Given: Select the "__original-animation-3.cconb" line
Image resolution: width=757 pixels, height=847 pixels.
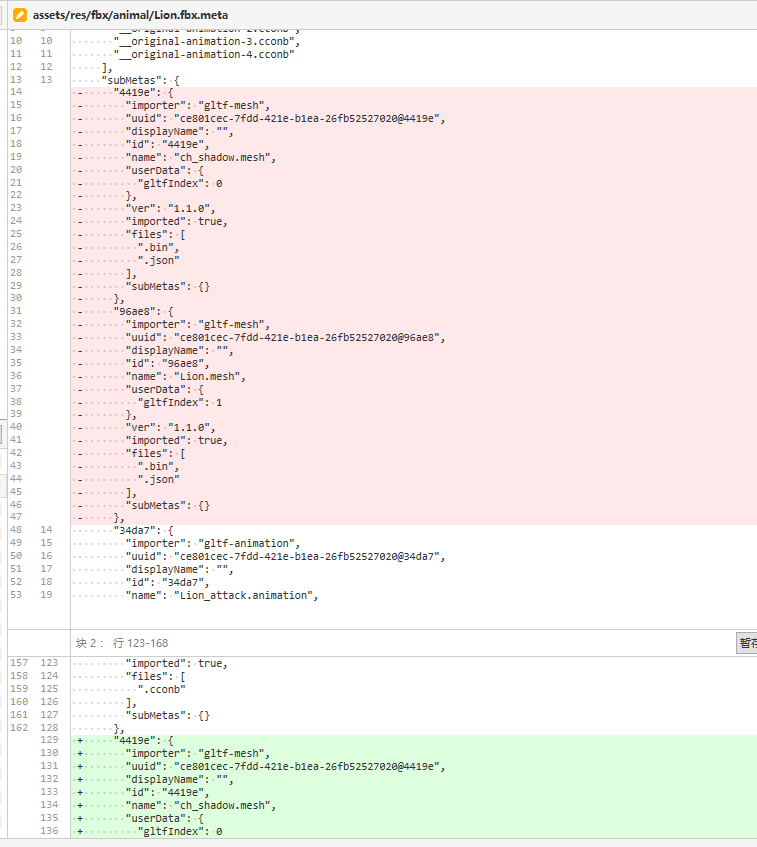Looking at the screenshot, I should 206,41.
